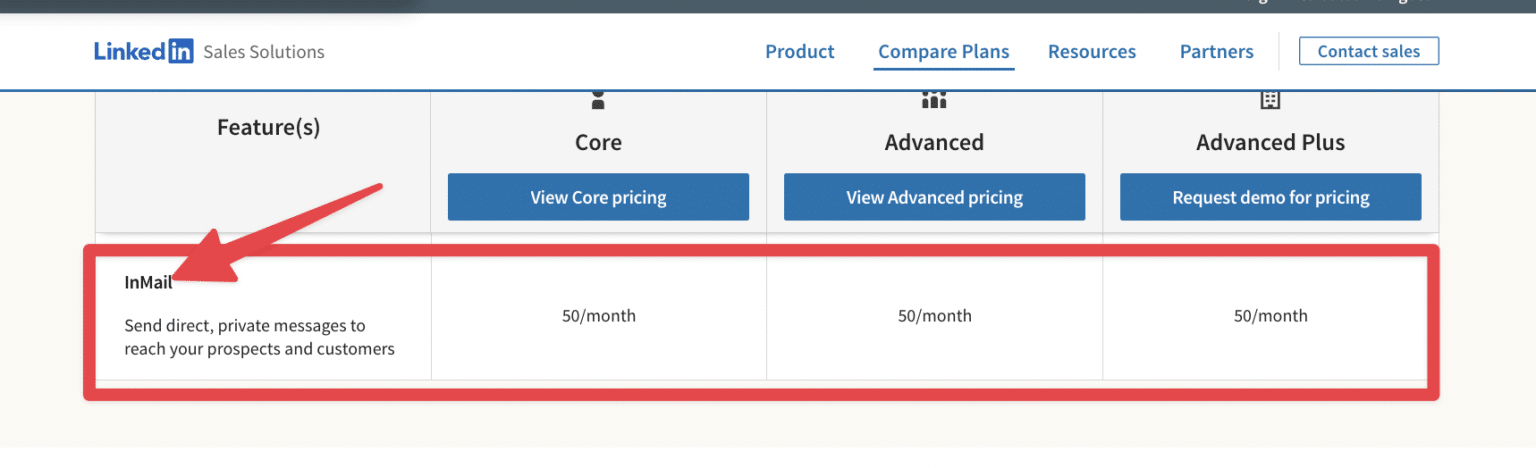Select the InMail feature title

click(x=148, y=283)
